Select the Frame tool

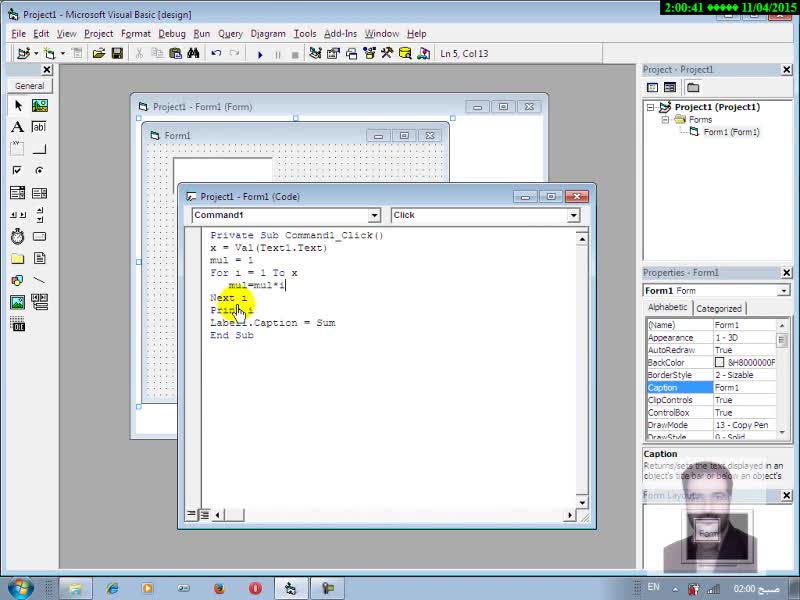pyautogui.click(x=18, y=149)
